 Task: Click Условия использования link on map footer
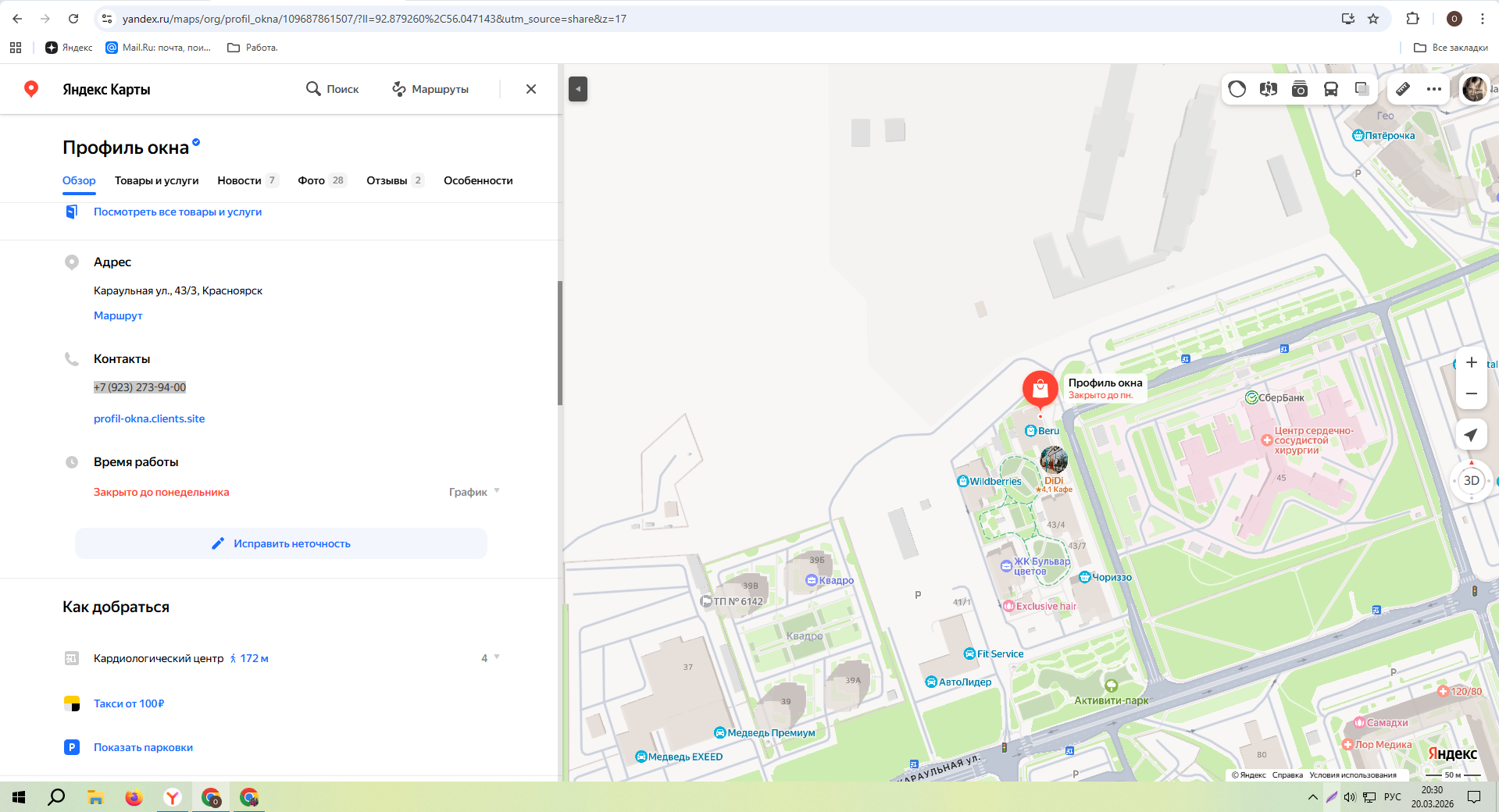(x=1353, y=775)
